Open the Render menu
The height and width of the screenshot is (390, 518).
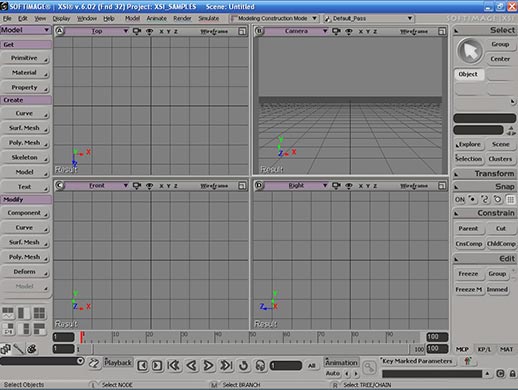coord(182,18)
